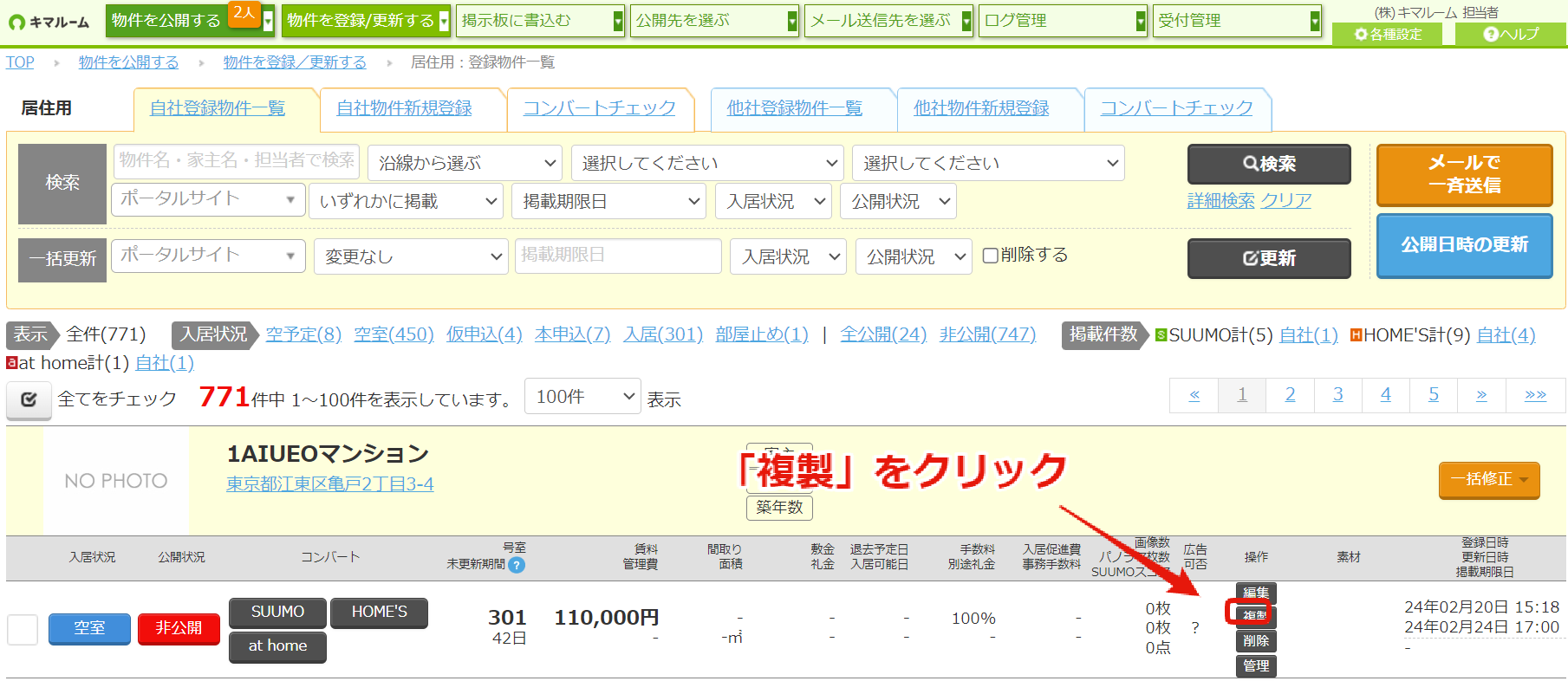This screenshot has height=694, width=1568.
Task: Open ポータルサイト dropdown in search row
Action: click(208, 199)
